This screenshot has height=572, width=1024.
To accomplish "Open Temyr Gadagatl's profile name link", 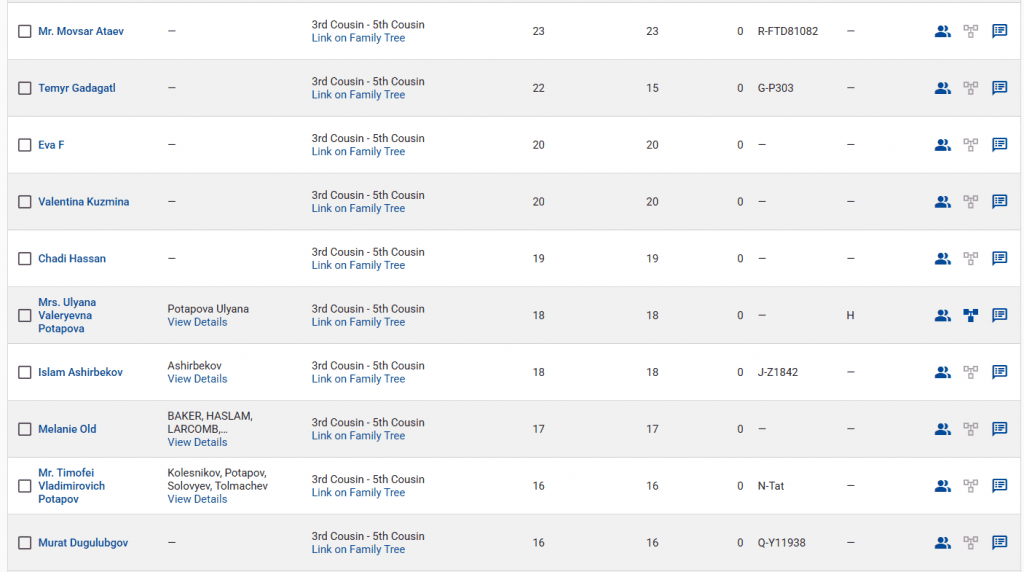I will (x=77, y=88).
